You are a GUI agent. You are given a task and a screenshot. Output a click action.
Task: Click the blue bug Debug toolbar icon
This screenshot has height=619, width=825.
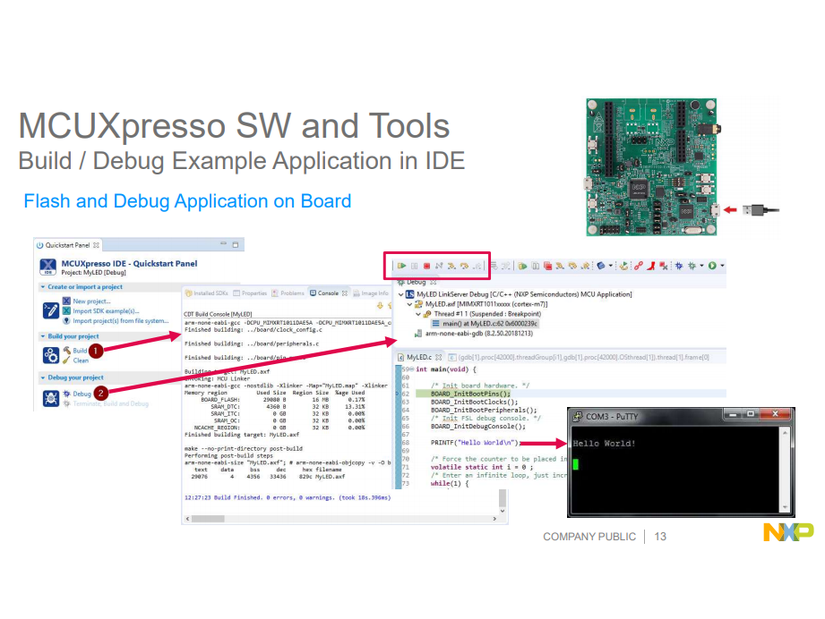click(679, 266)
